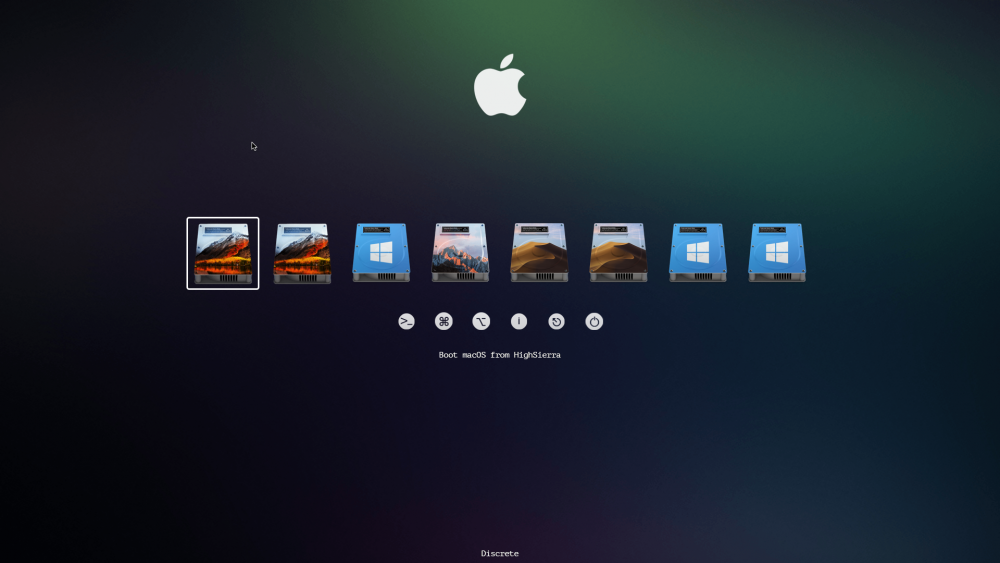Shut down using the power icon
This screenshot has width=1000, height=563.
tap(594, 321)
